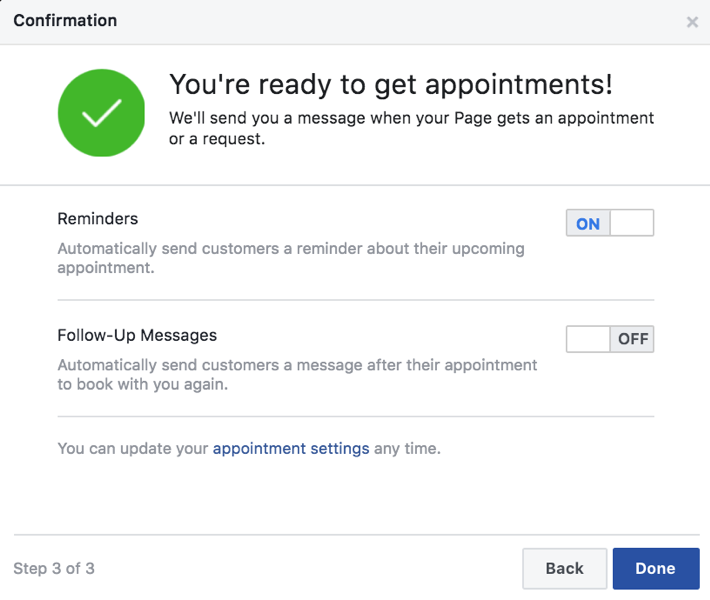Click the Reminders description text

point(290,258)
